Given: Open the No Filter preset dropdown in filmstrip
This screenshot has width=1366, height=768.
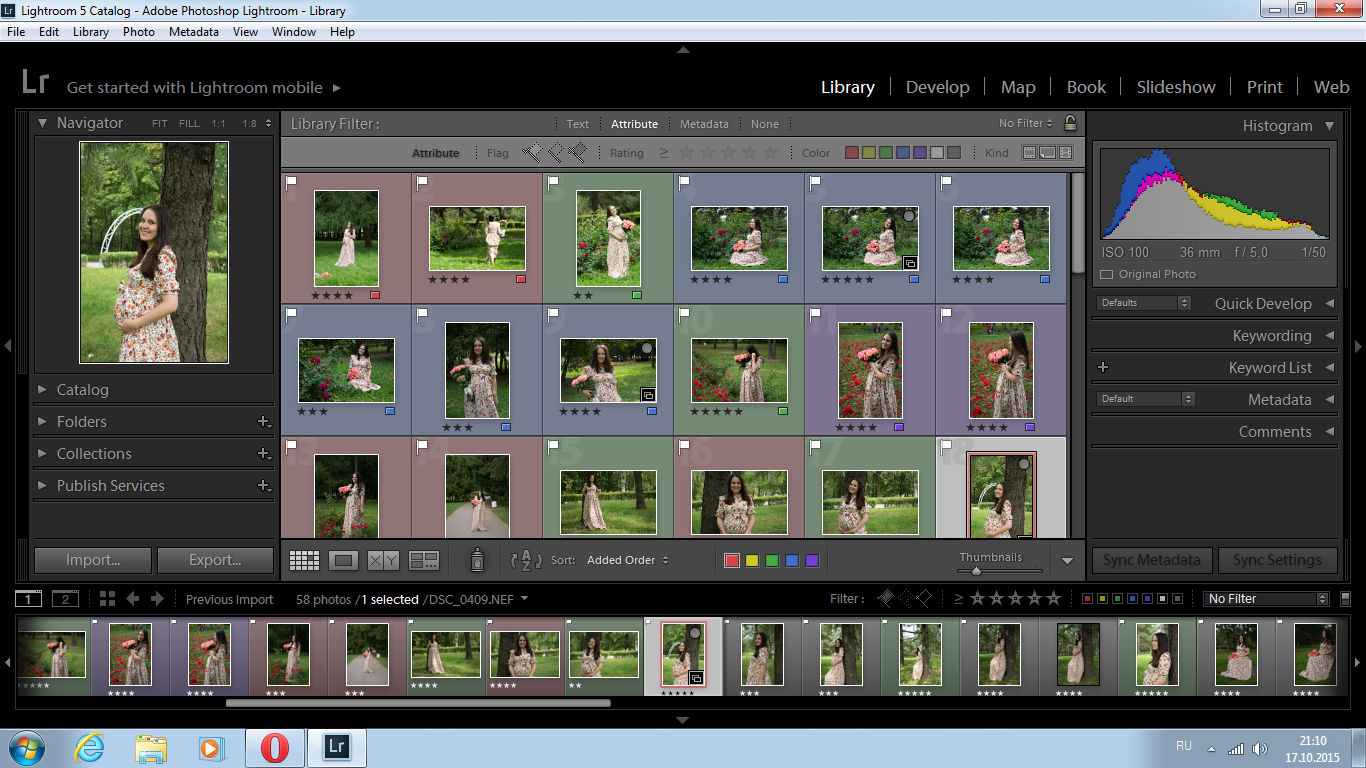Looking at the screenshot, I should click(1266, 599).
